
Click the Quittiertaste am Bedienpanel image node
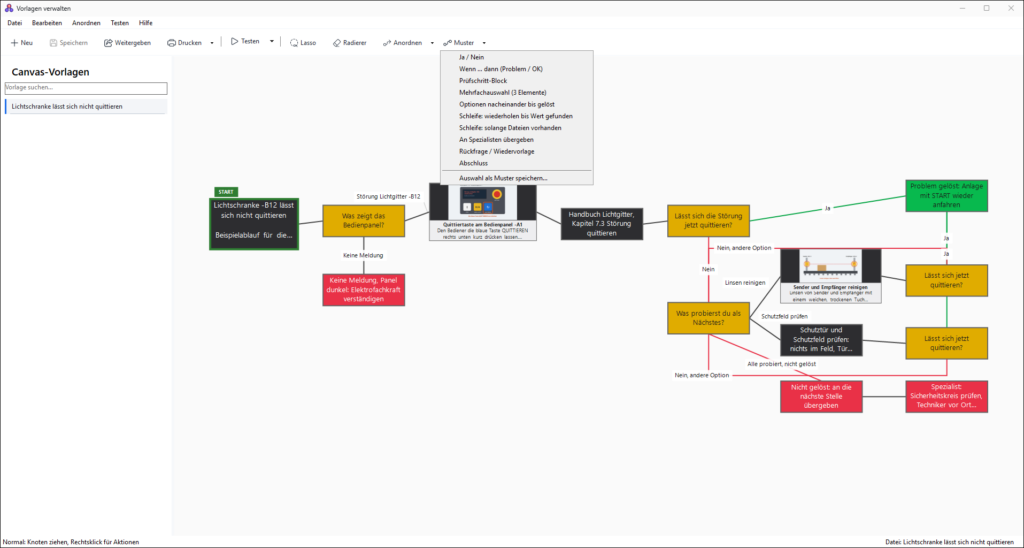tap(483, 212)
